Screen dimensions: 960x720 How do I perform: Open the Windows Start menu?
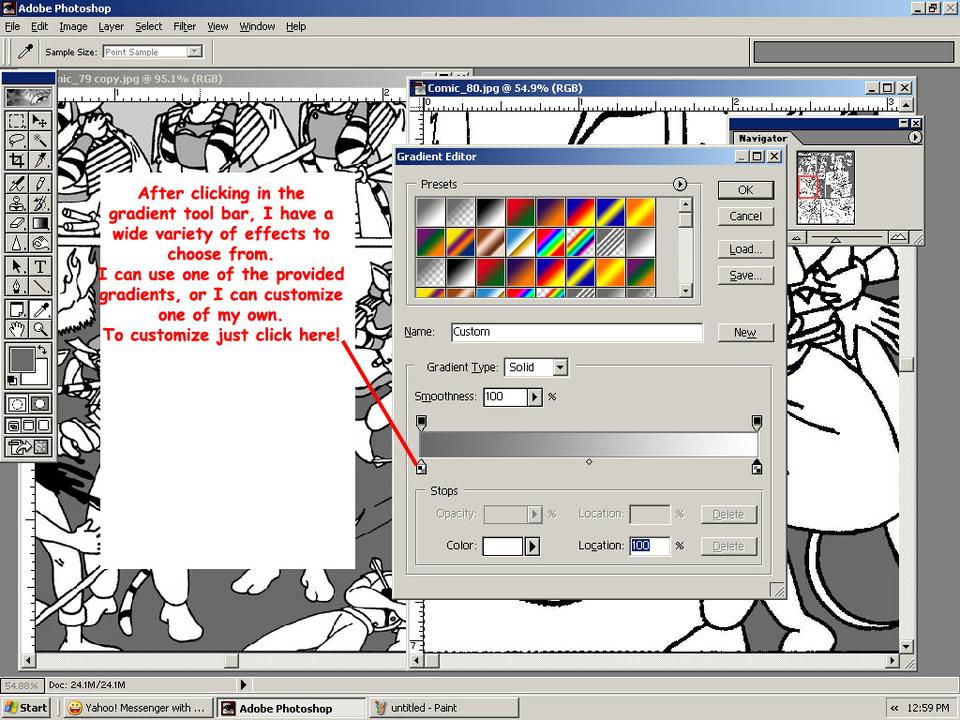point(26,708)
